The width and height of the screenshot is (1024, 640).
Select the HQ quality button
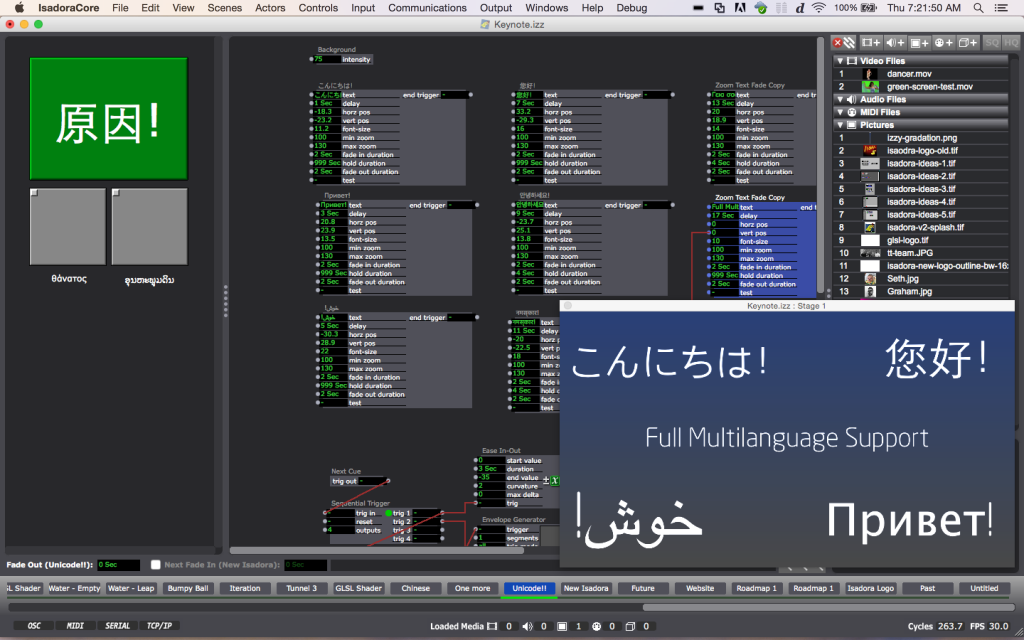tap(1011, 43)
